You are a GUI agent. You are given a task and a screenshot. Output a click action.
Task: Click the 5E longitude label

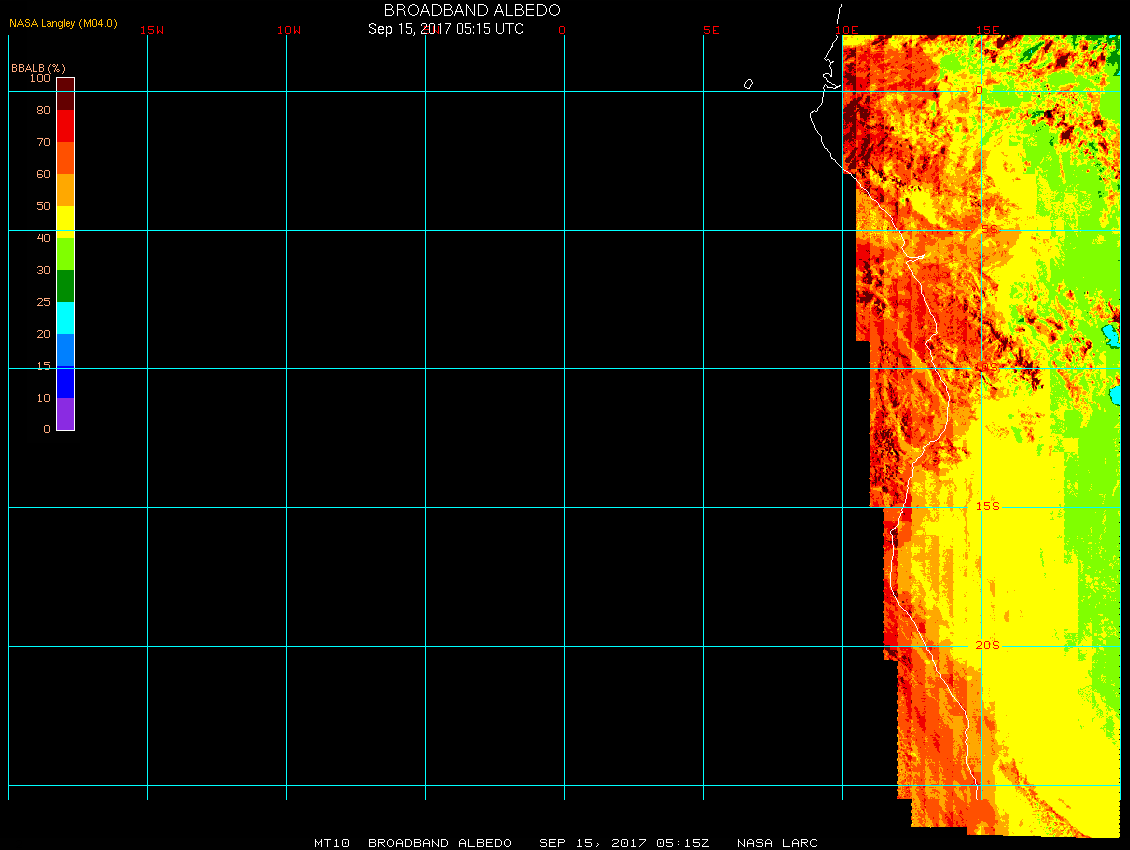(711, 30)
